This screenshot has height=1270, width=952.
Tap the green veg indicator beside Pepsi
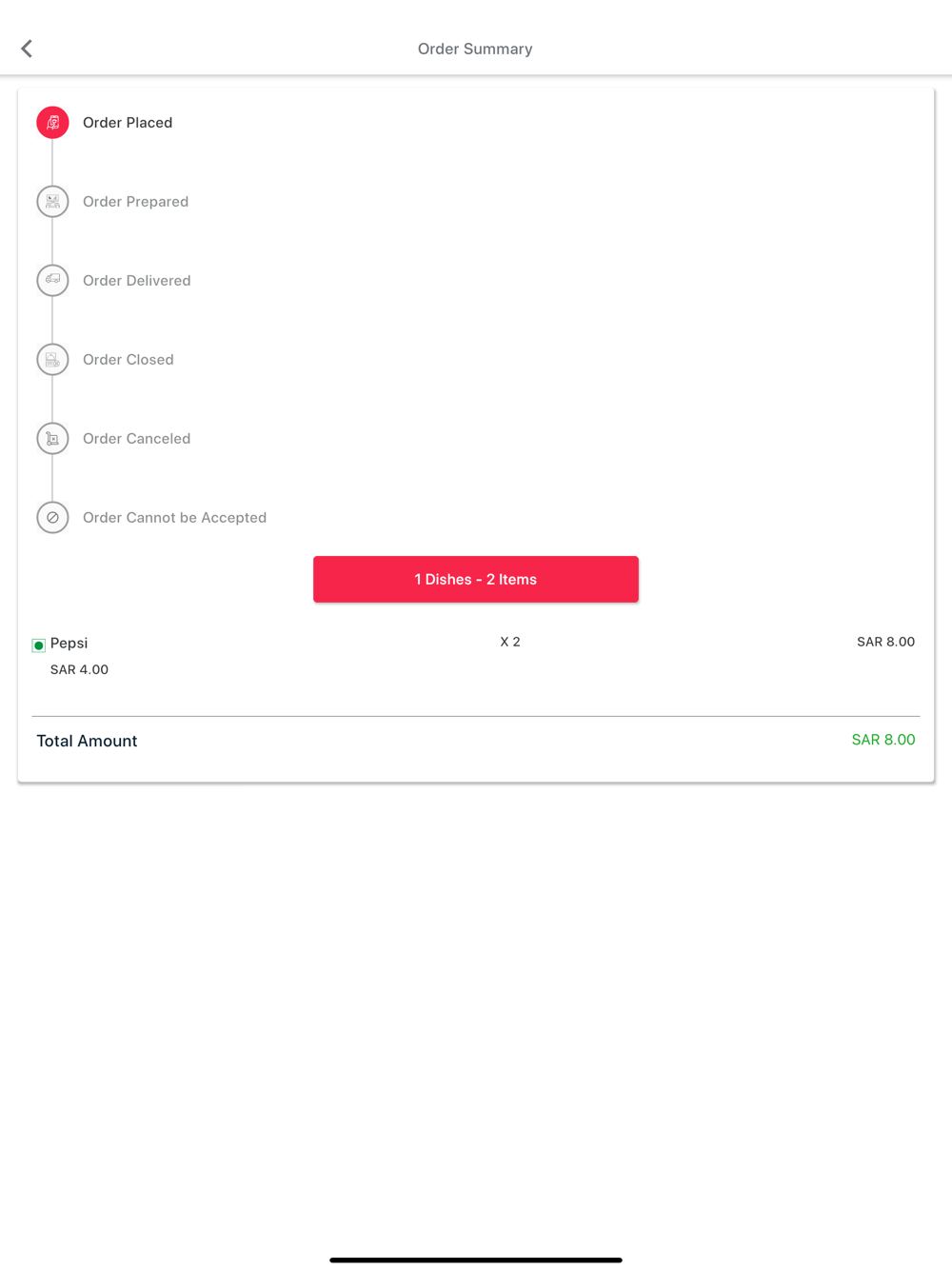pos(39,645)
